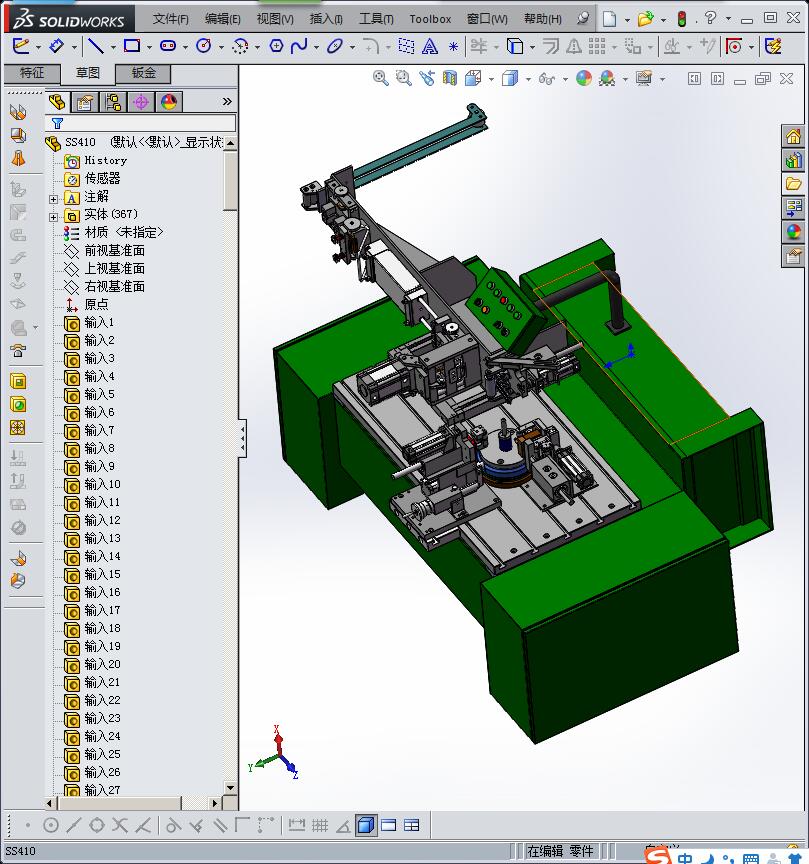
Task: Expand the 注解 annotations node
Action: click(53, 199)
